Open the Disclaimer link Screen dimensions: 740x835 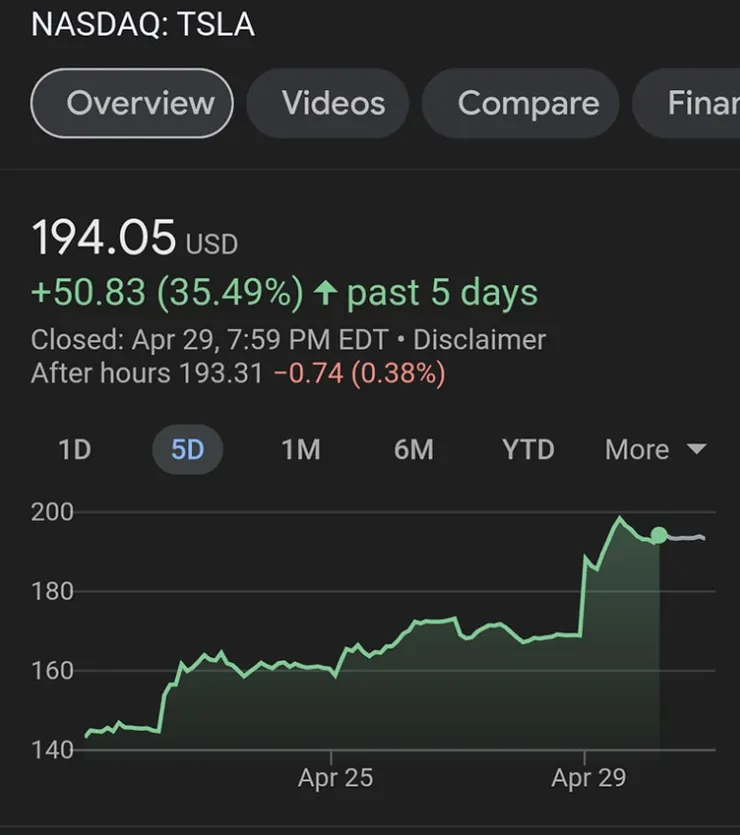pos(479,340)
